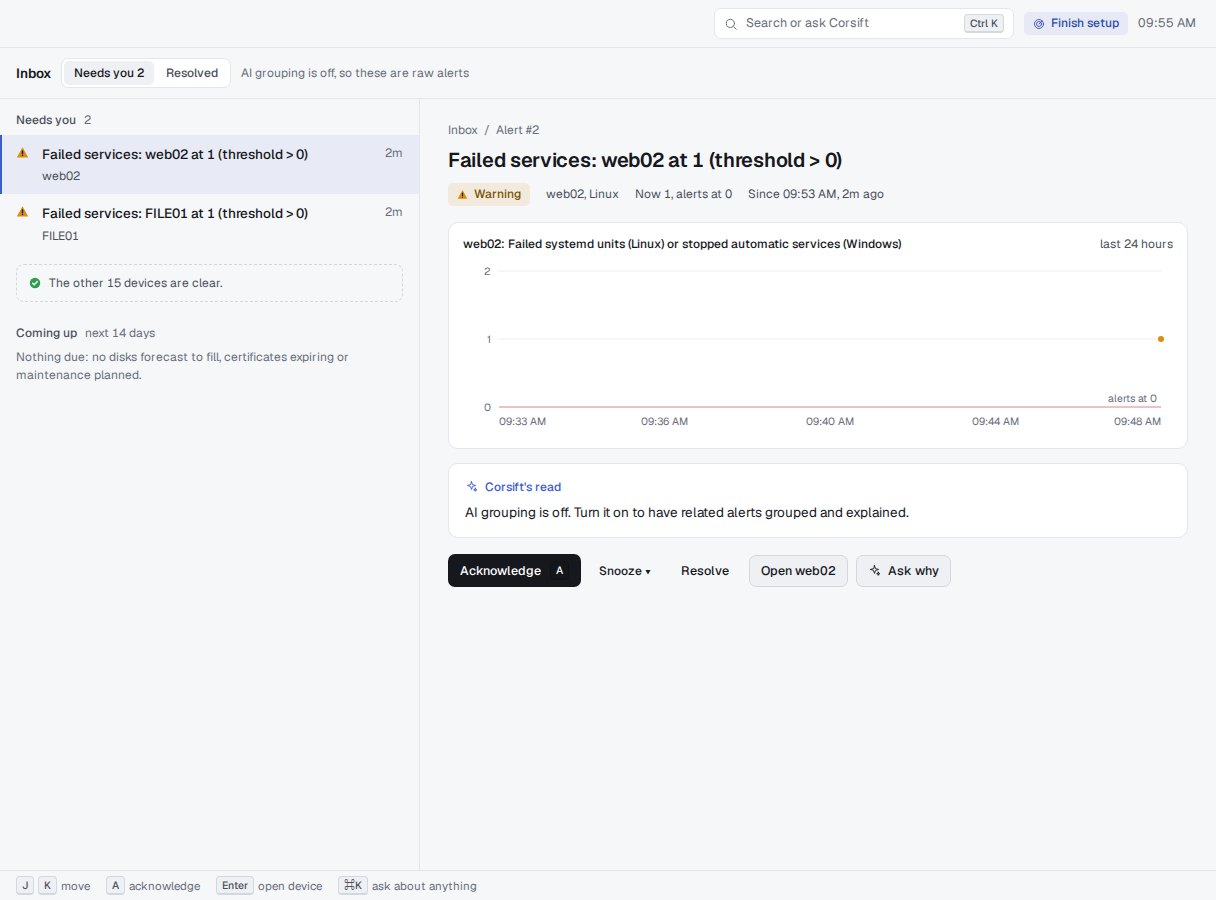The width and height of the screenshot is (1216, 900).
Task: Acknowledge the web02 alert
Action: 514,571
